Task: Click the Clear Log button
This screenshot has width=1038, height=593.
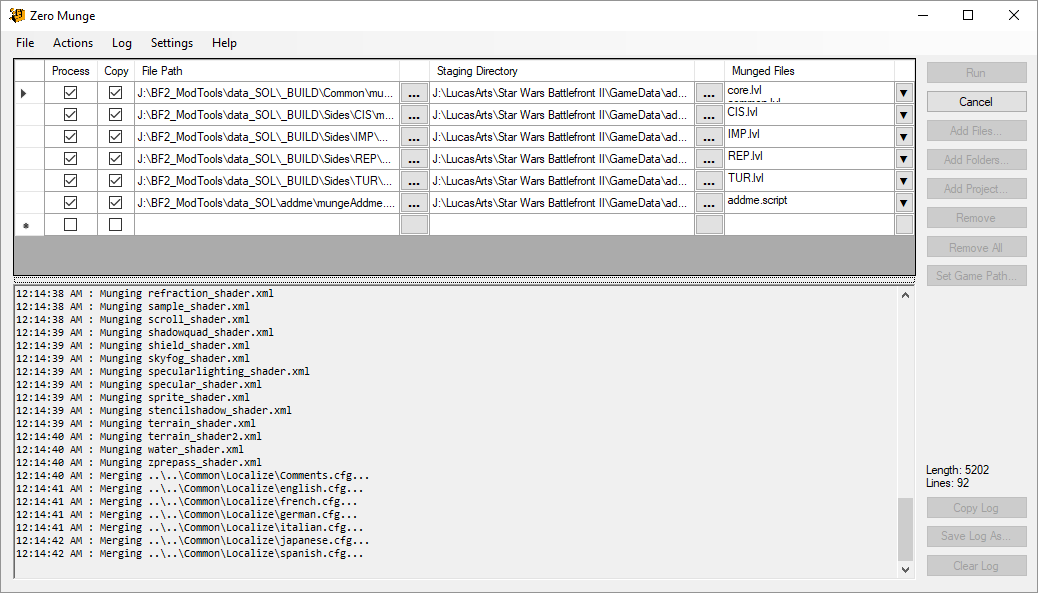Action: click(x=976, y=566)
